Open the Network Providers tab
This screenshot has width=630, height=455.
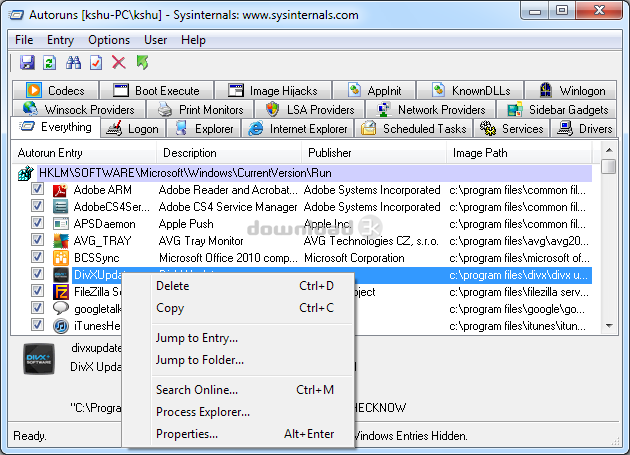tap(430, 109)
